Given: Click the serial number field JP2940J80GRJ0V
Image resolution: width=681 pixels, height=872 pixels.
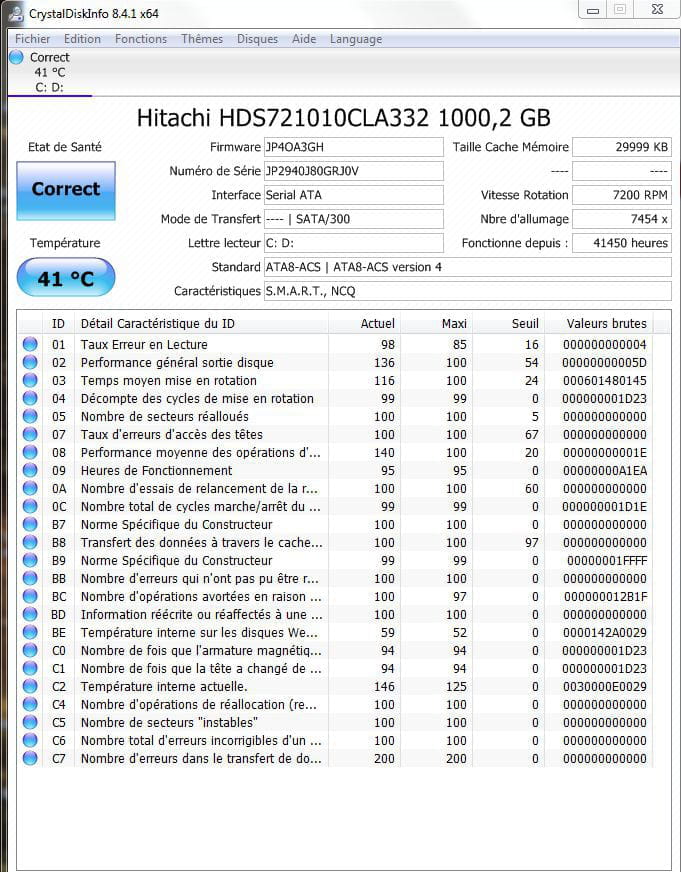Looking at the screenshot, I should 354,171.
